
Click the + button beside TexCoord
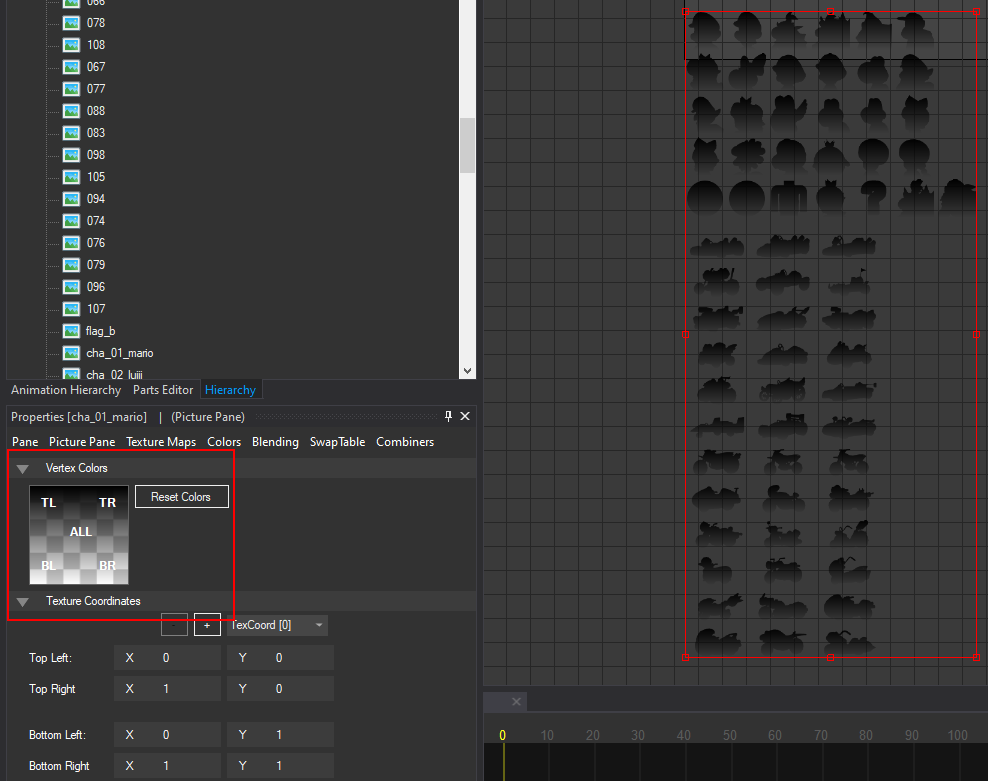point(207,625)
